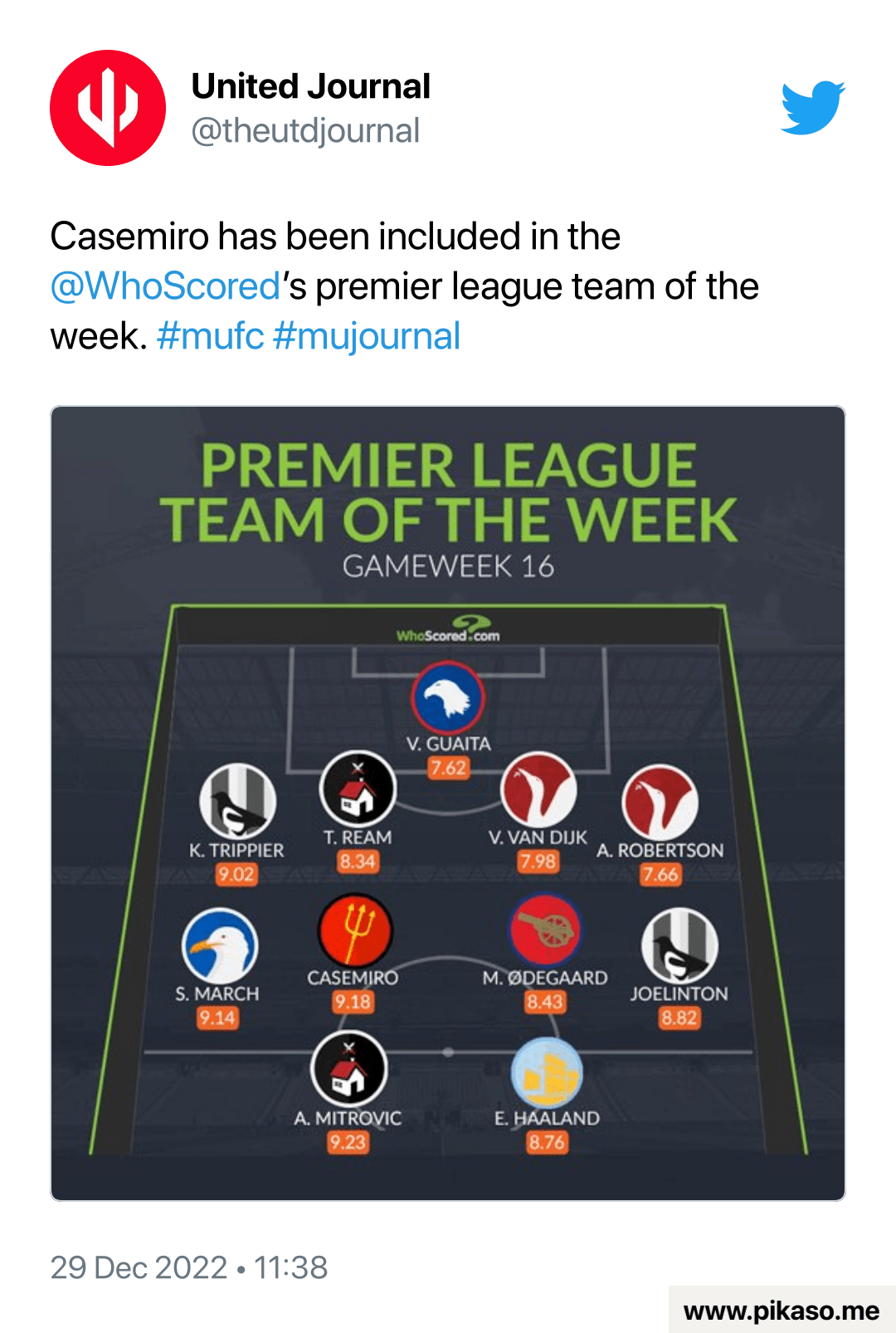Click the house badge above T. Ream
This screenshot has height=1333, width=896.
pos(358,789)
